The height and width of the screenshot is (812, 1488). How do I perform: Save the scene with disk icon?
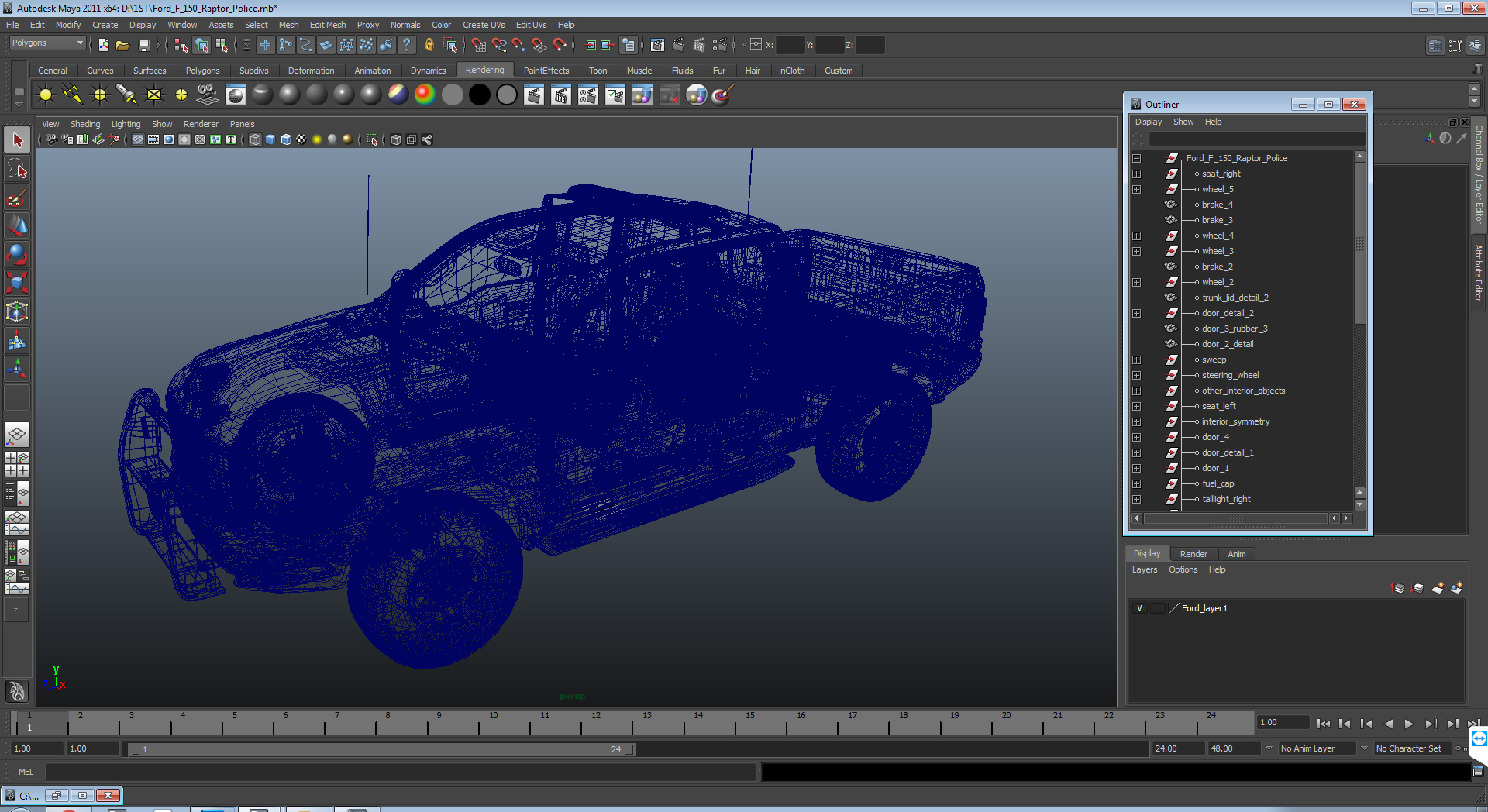point(143,45)
